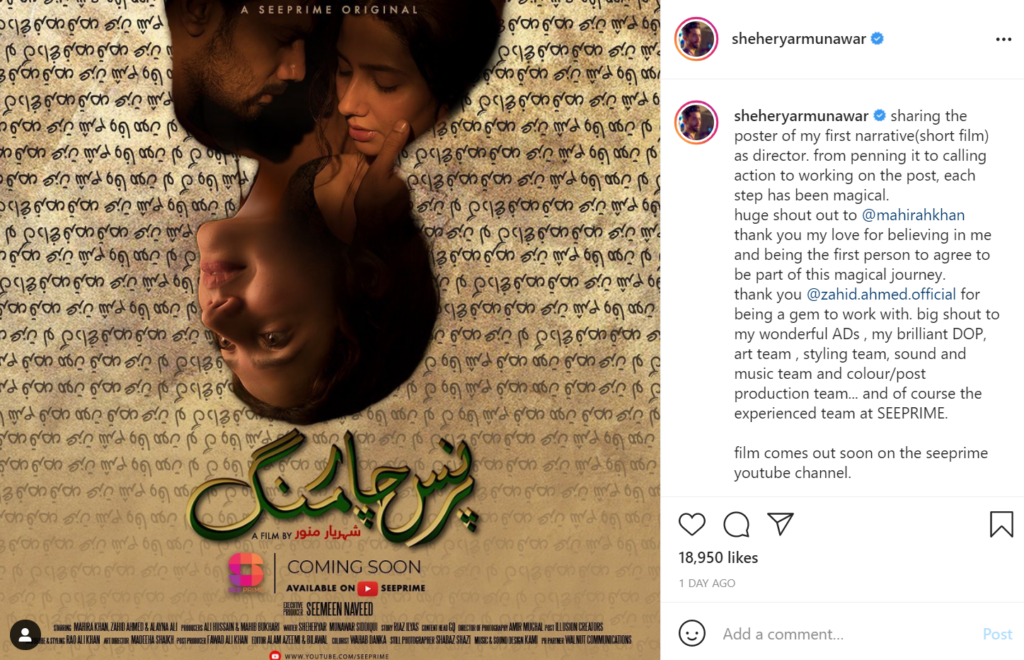Open comments using the speech bubble icon

[x=736, y=524]
